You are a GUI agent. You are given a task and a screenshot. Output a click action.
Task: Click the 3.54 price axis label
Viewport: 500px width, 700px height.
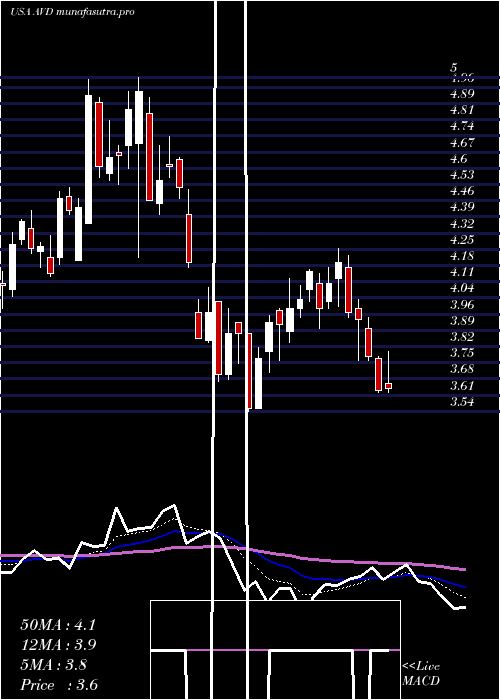click(x=462, y=402)
